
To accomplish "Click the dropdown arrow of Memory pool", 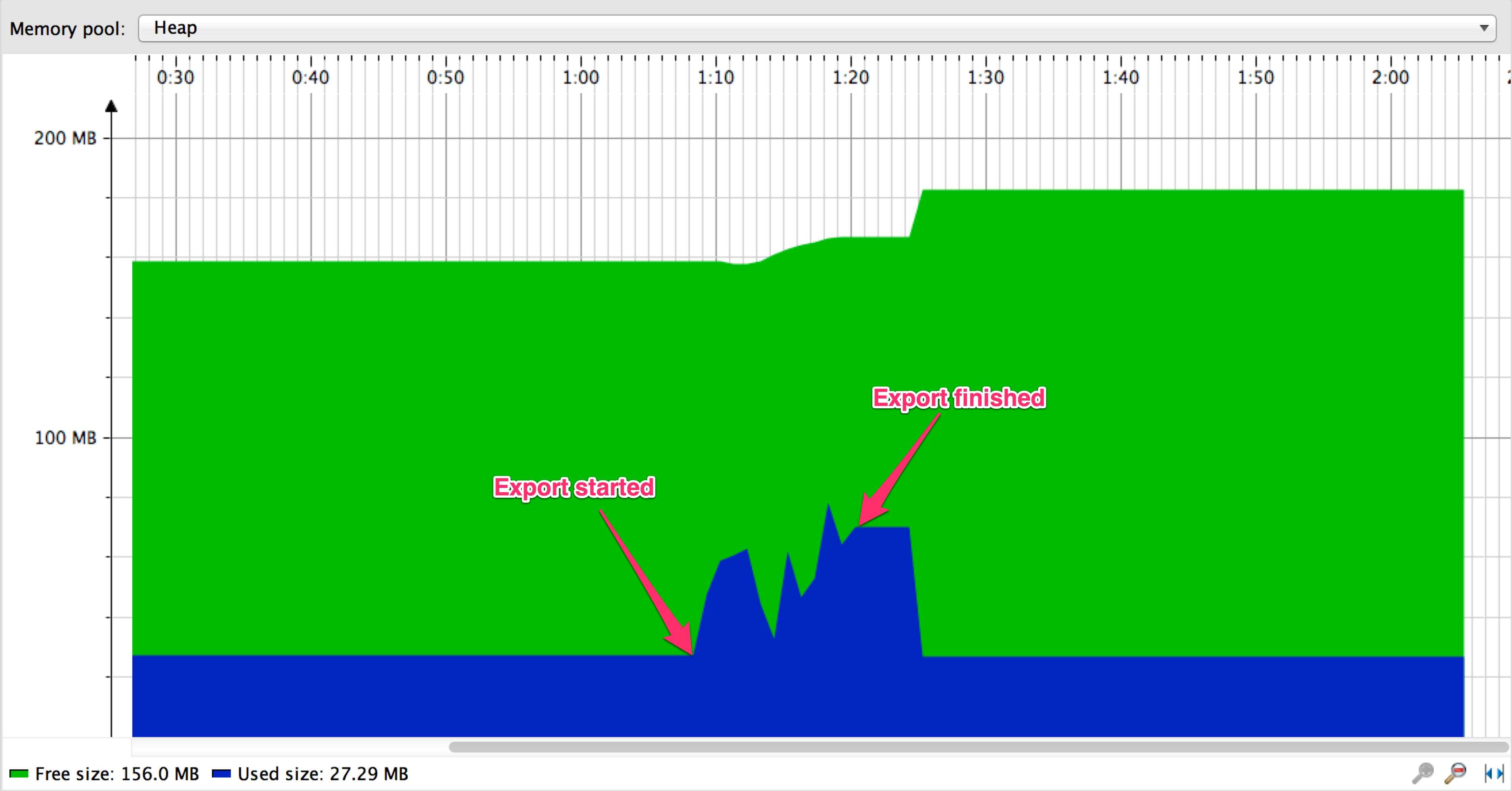I will [x=1484, y=28].
